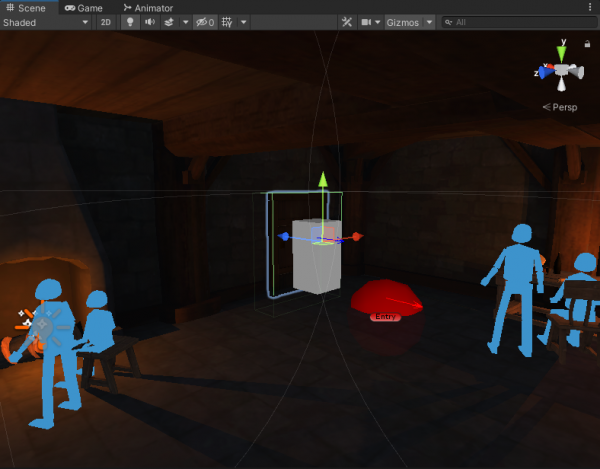Switch Persp projection label

(x=560, y=107)
